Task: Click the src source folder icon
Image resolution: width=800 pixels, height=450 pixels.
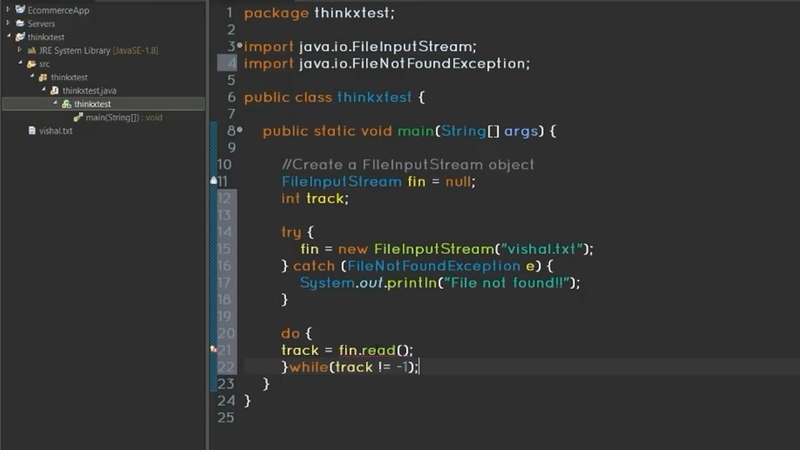Action: pos(32,64)
